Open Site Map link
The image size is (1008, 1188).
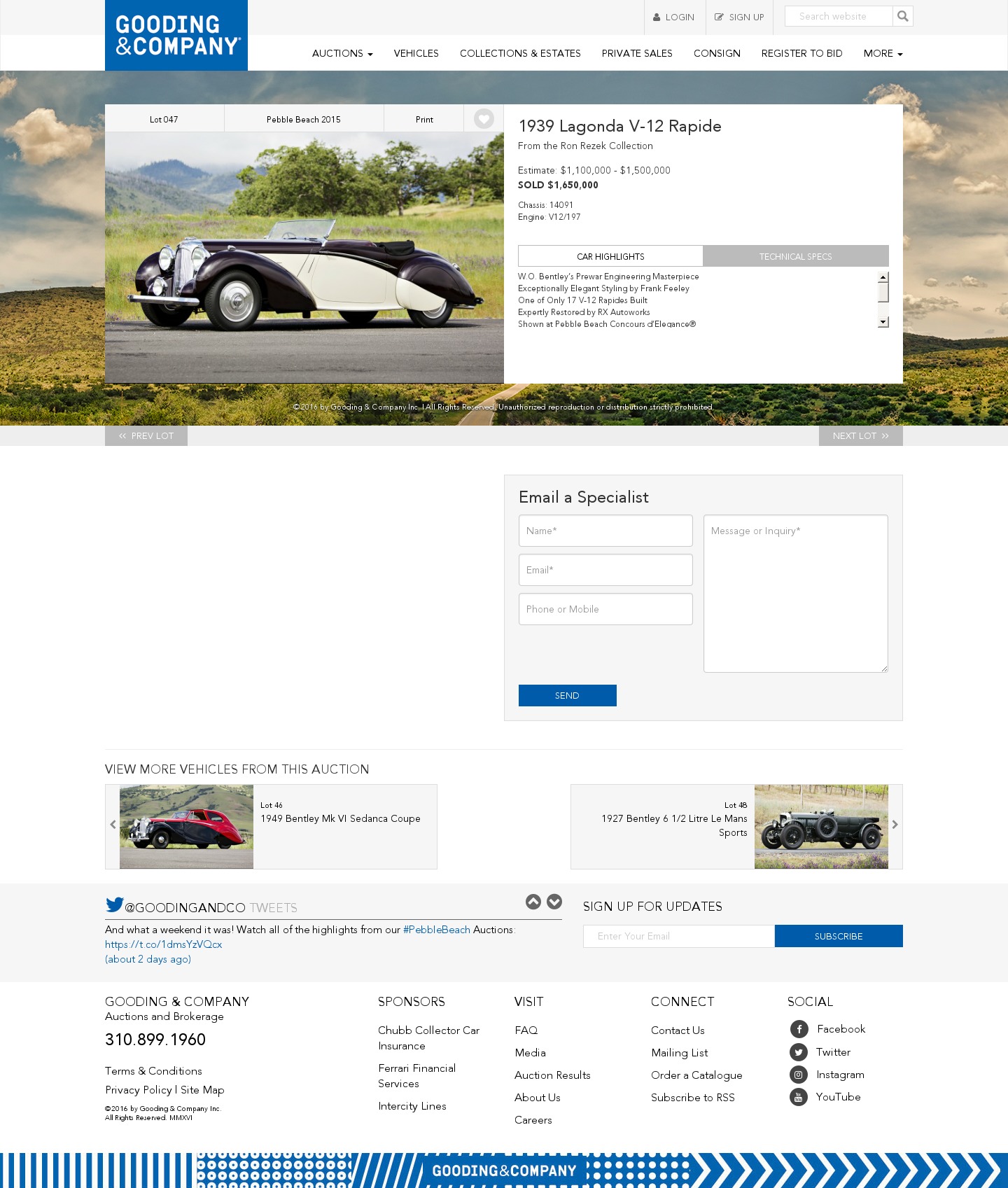pyautogui.click(x=202, y=1090)
